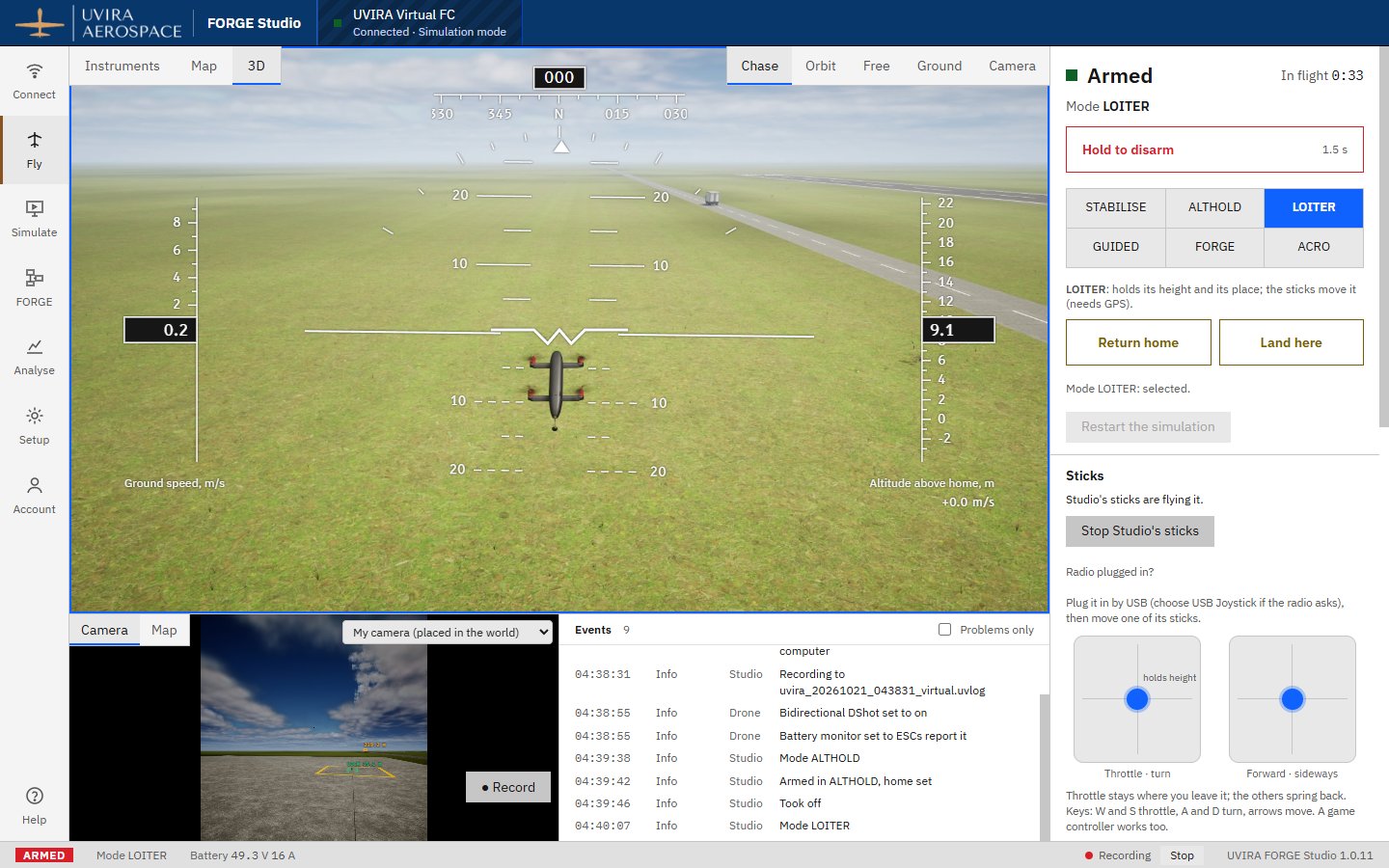
Task: Open the FORGE sidebar icon
Action: click(x=35, y=288)
